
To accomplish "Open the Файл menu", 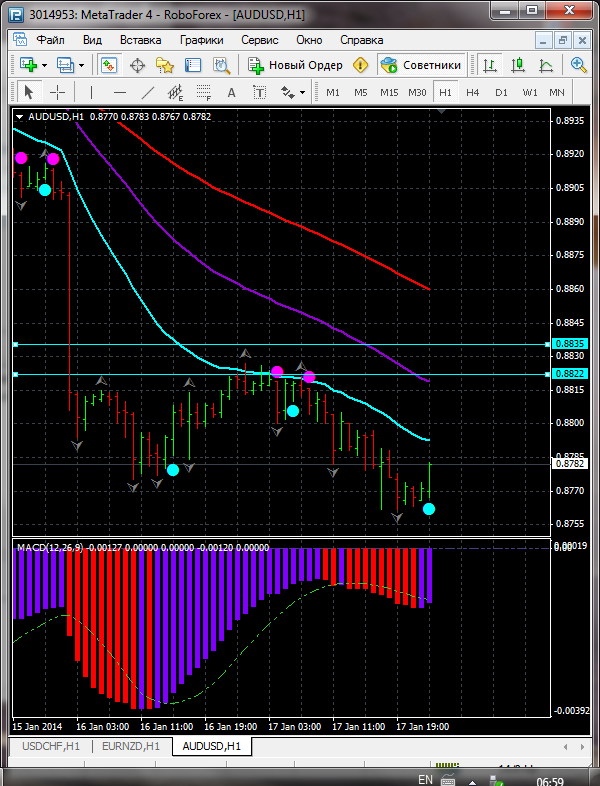I will [50, 40].
